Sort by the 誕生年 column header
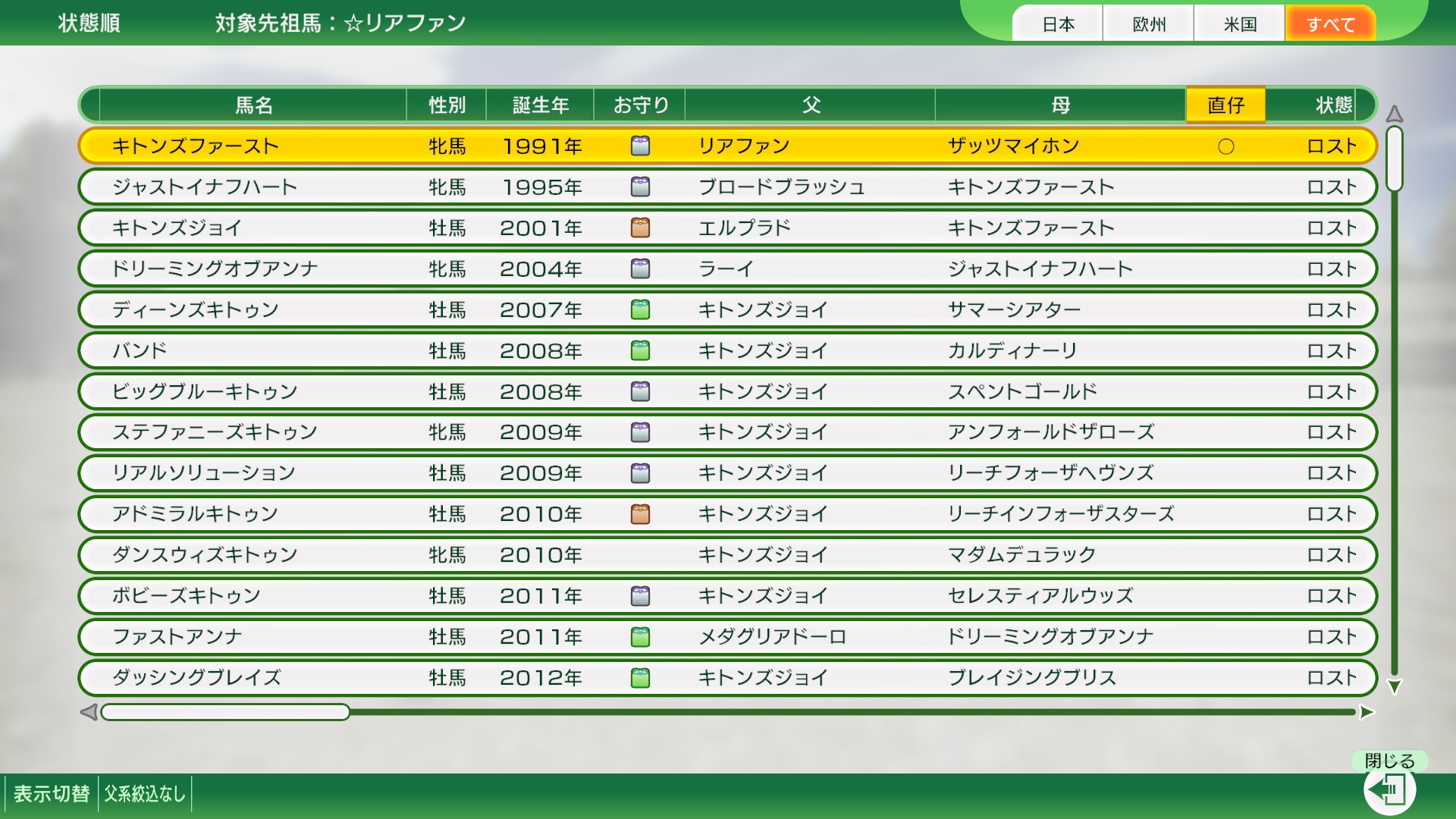The height and width of the screenshot is (819, 1456). click(540, 105)
